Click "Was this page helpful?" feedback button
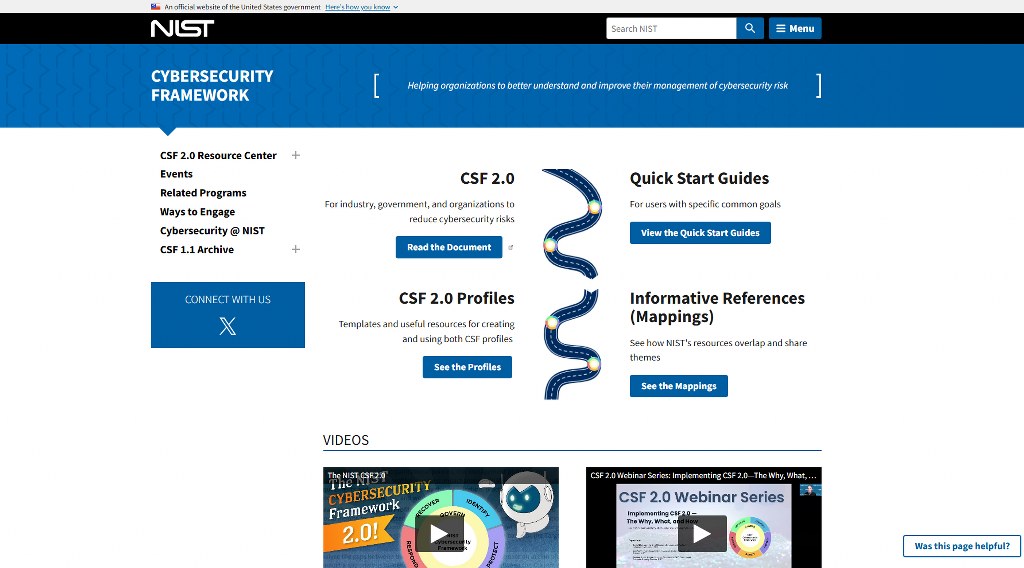This screenshot has height=568, width=1024. 962,546
